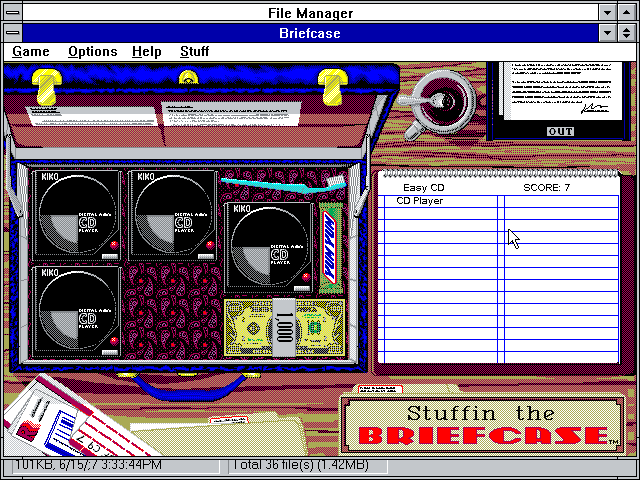Open the Game menu
The height and width of the screenshot is (480, 640).
(x=31, y=51)
